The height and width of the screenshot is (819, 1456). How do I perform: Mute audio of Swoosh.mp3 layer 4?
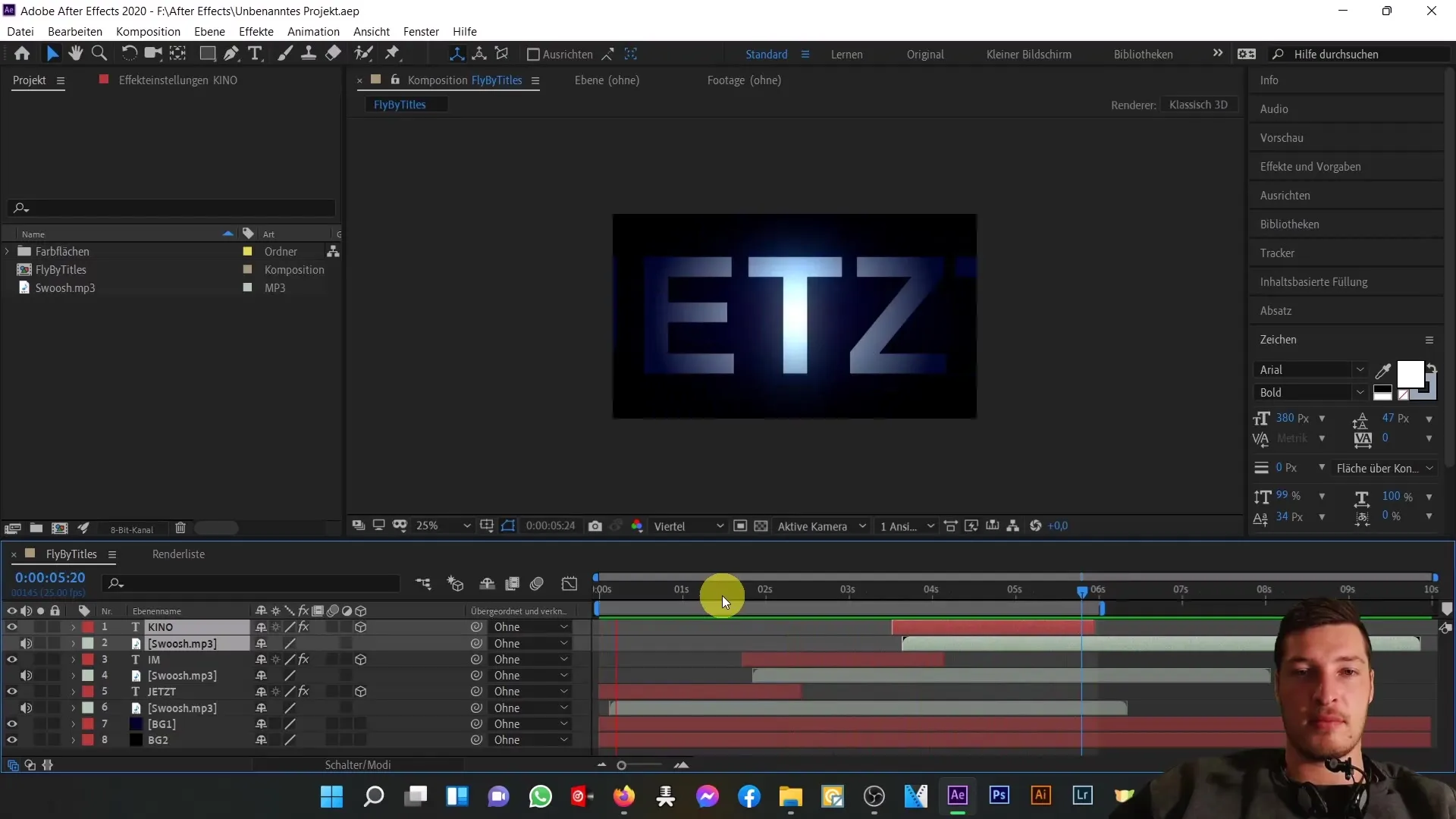point(26,676)
